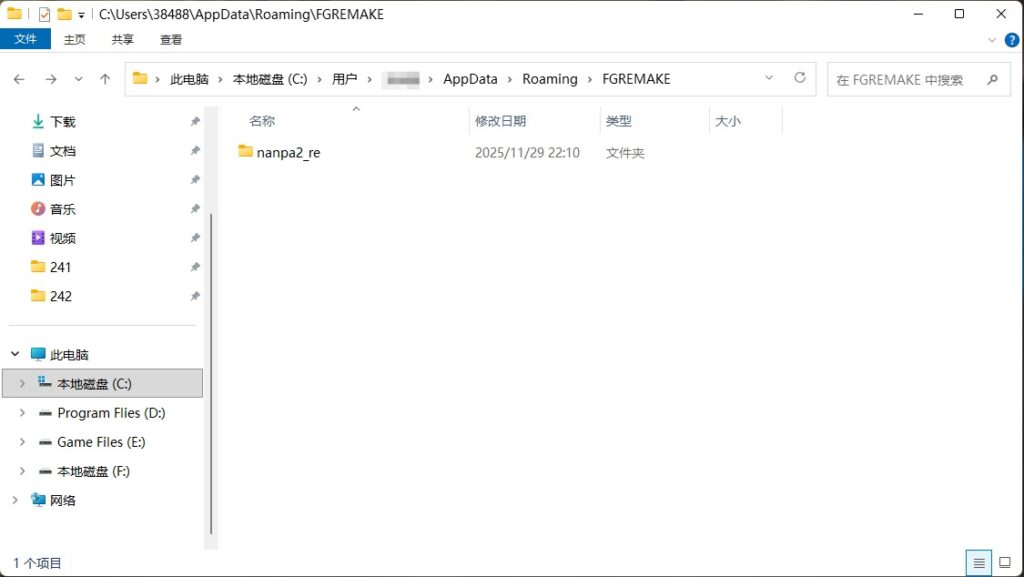1024x577 pixels.
Task: Select Game Files (E:) drive
Action: click(x=101, y=442)
